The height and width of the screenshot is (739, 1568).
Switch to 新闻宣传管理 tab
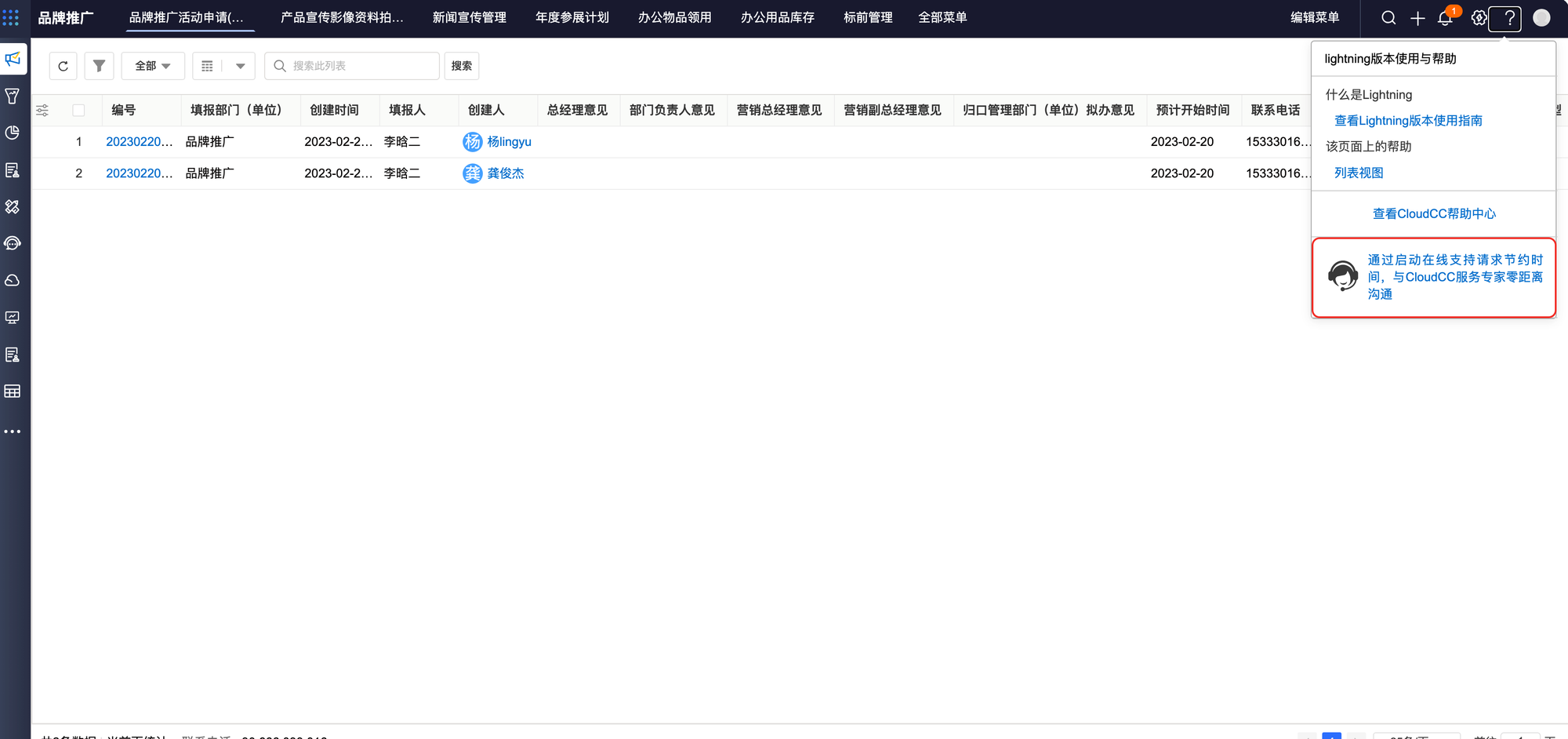[x=469, y=17]
